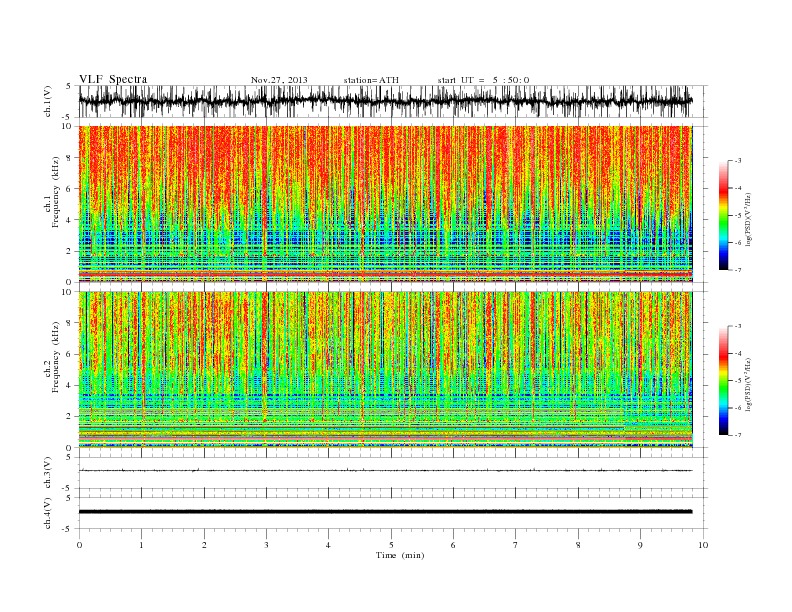Click the x-axis tick label "10"
Image resolution: width=792 pixels, height=612 pixels.
(x=703, y=545)
